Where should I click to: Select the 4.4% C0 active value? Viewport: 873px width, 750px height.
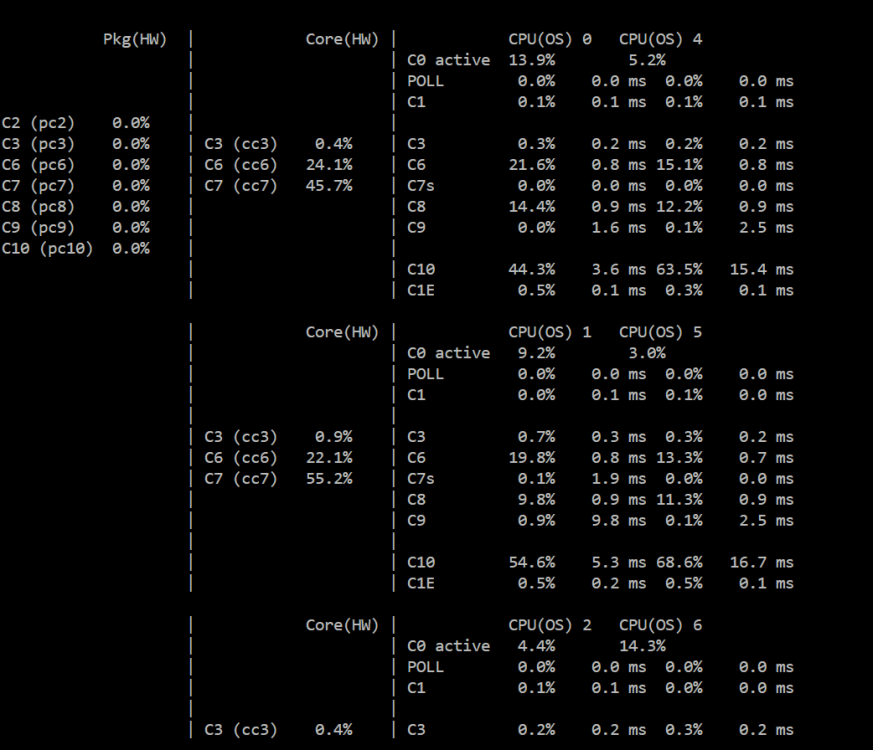(536, 646)
